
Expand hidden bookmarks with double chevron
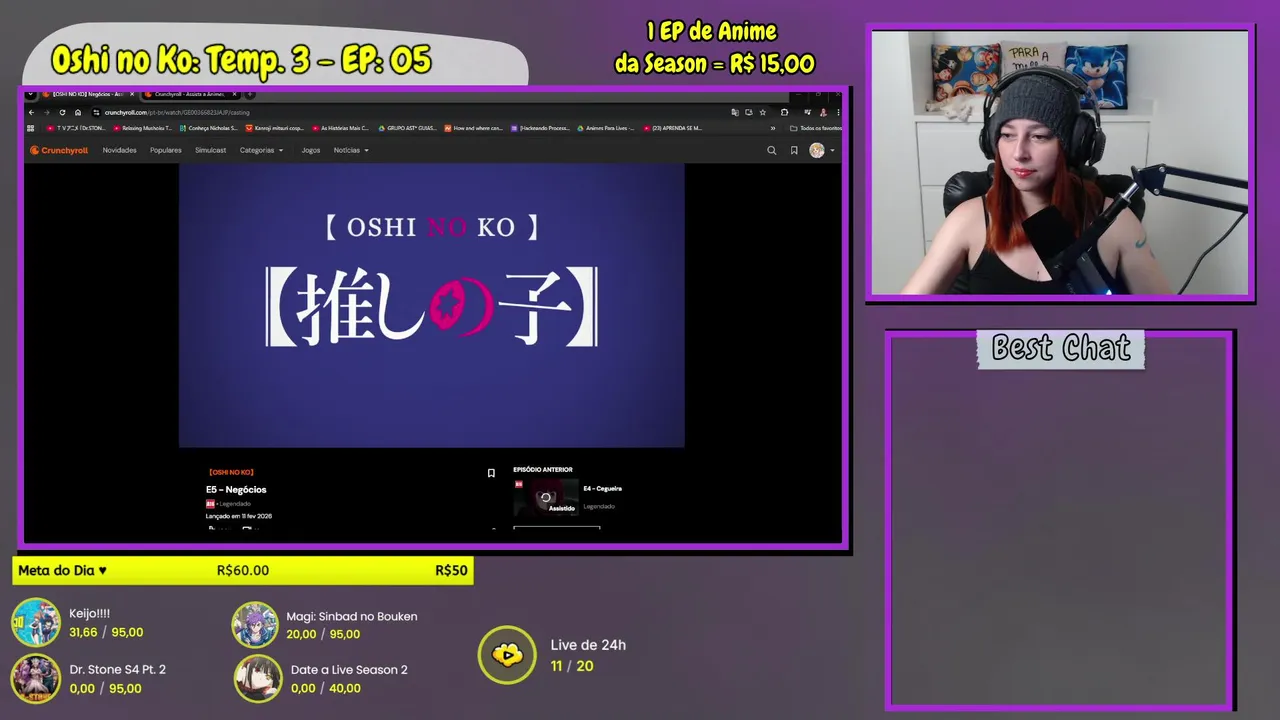(772, 128)
